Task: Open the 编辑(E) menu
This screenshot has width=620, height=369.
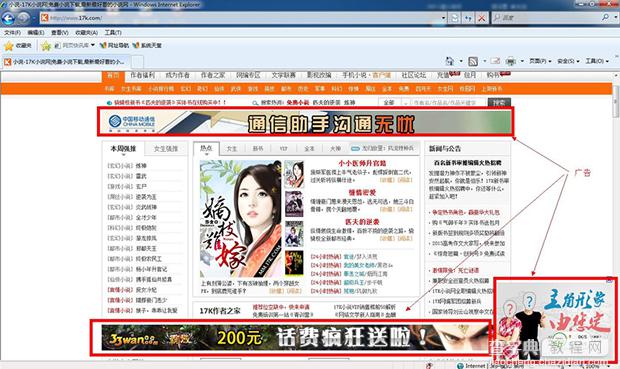Action: click(36, 33)
